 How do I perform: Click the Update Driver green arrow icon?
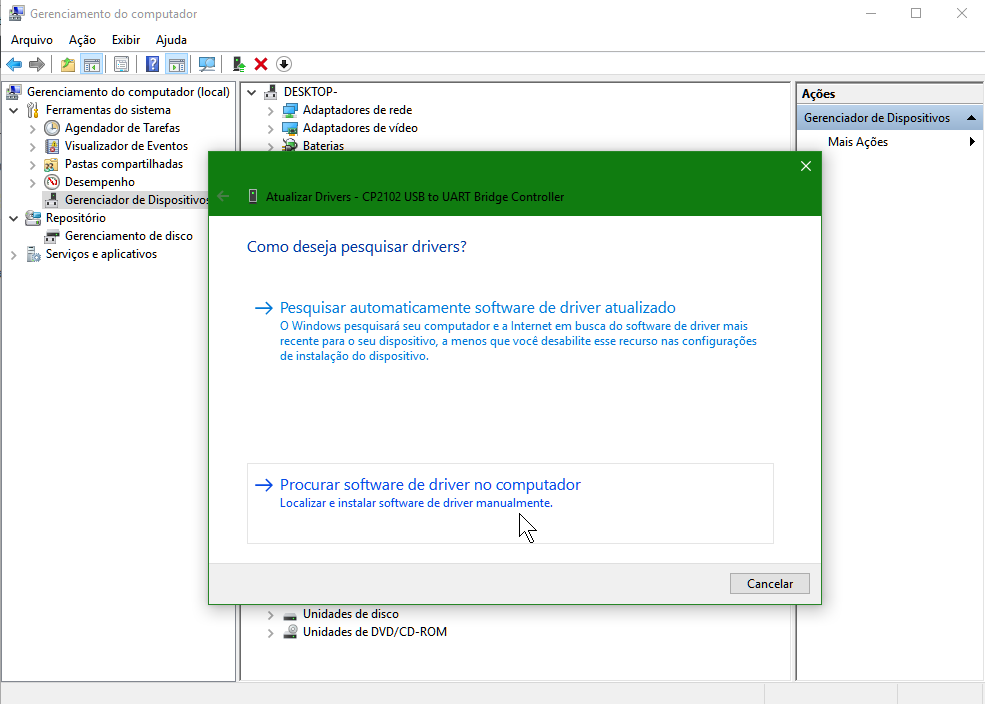click(239, 64)
